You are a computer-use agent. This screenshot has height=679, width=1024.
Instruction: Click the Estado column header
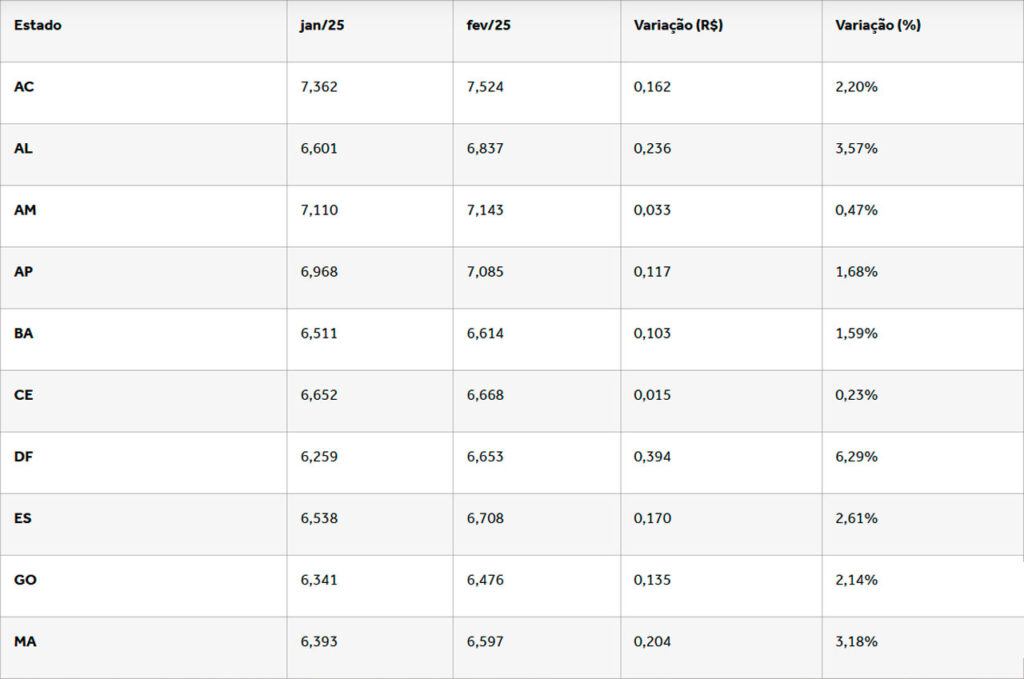(x=38, y=26)
